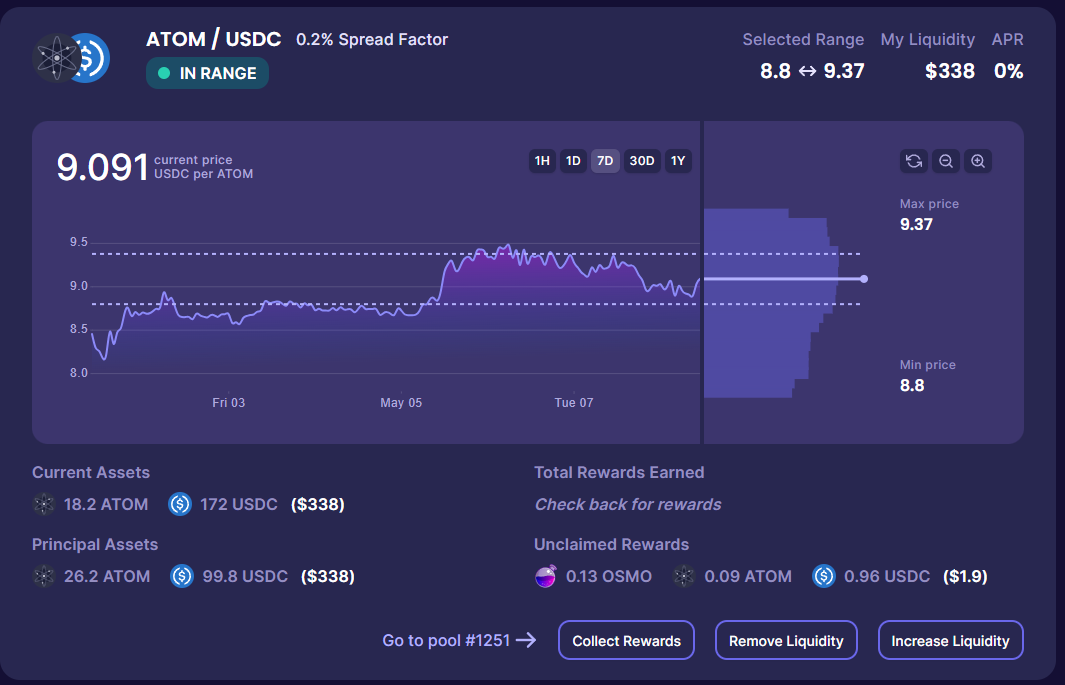
Task: Click the ATOM icon in Principal Assets
Action: (44, 576)
